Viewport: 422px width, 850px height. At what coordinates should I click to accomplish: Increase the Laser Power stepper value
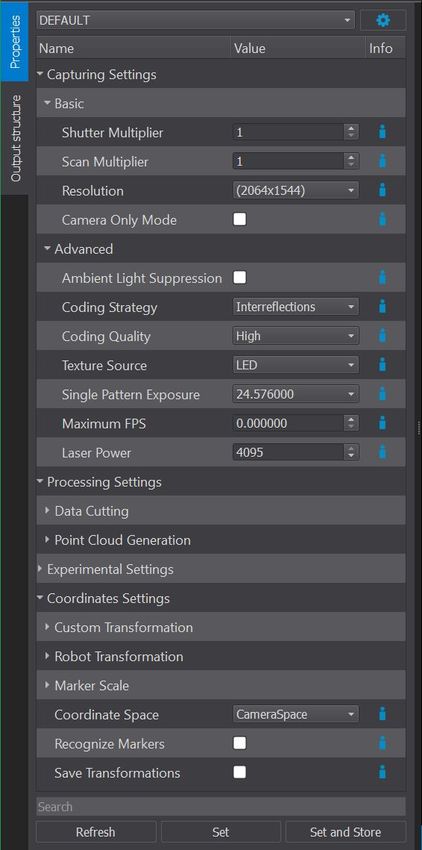[x=351, y=448]
